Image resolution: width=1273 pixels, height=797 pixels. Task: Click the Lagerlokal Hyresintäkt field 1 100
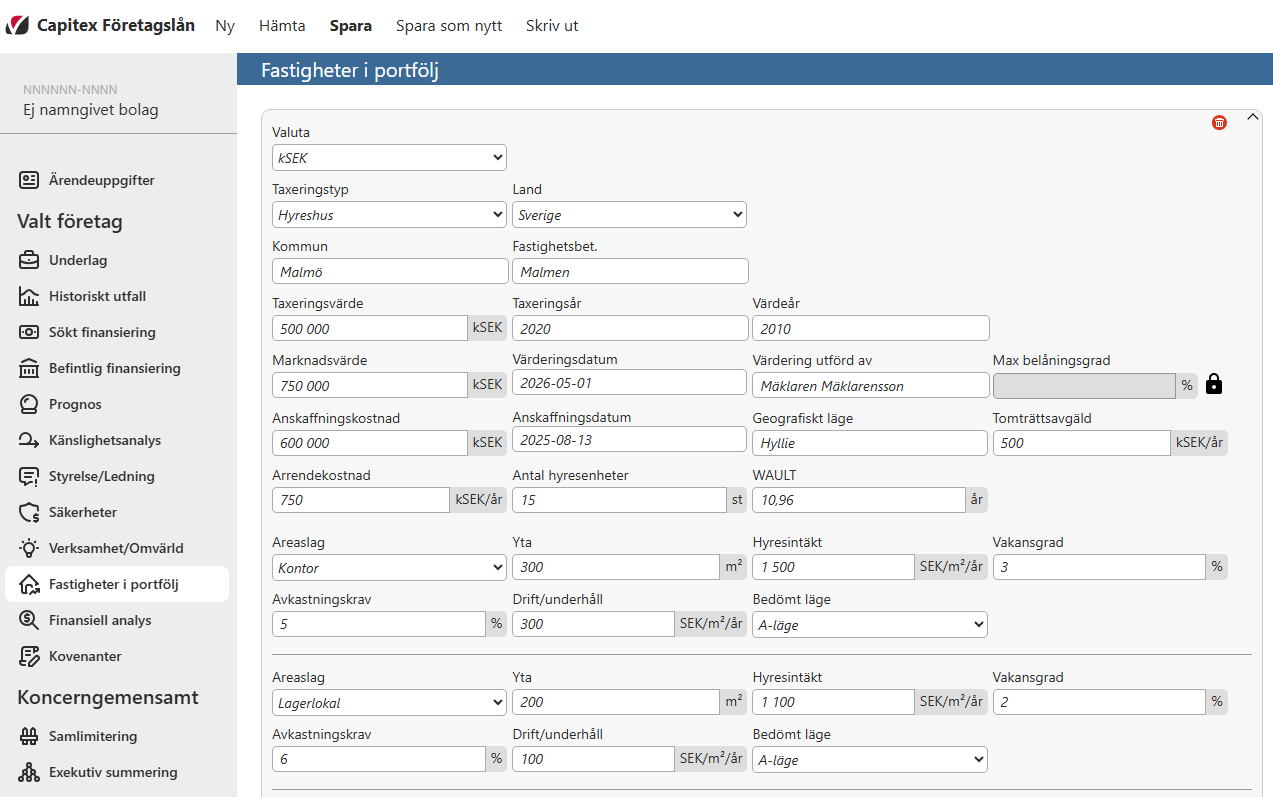pyautogui.click(x=833, y=702)
